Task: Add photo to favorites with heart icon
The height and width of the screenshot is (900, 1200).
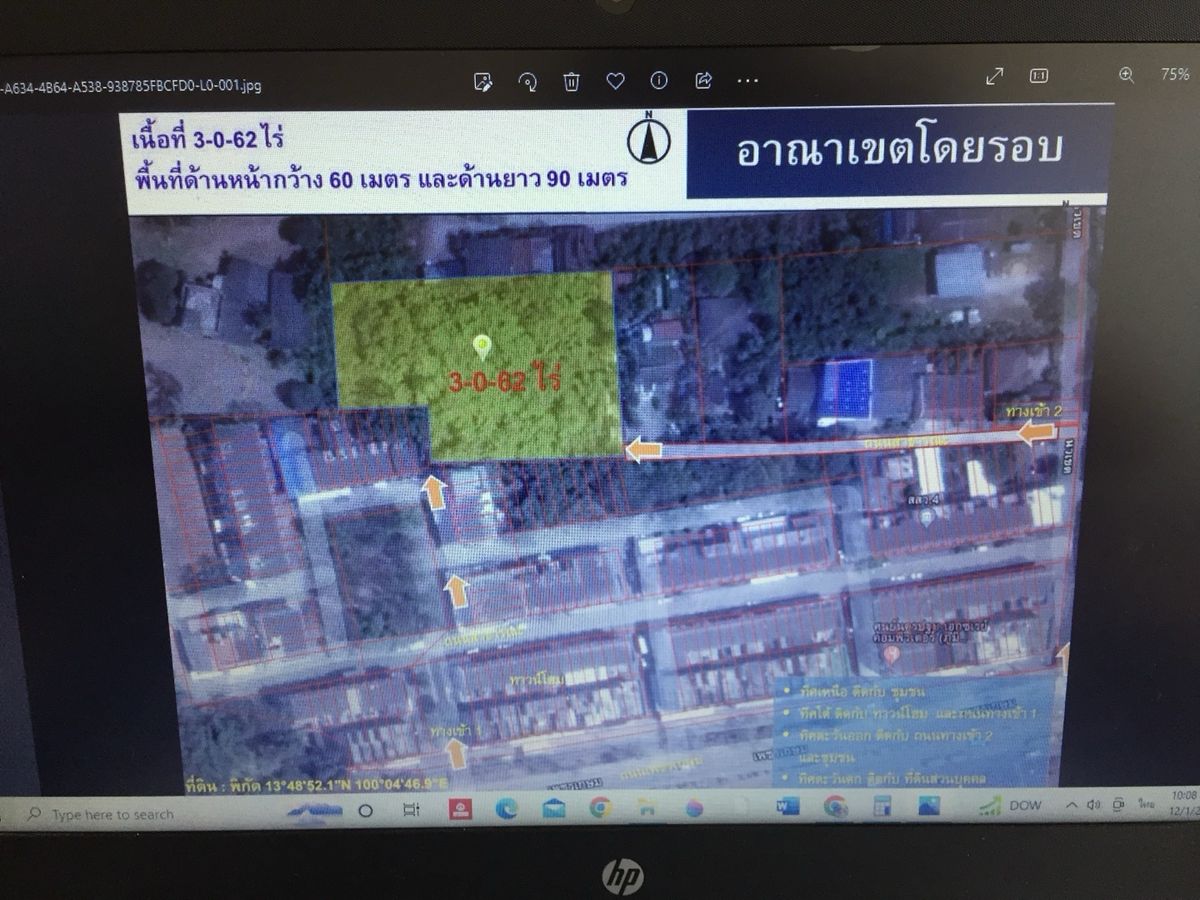Action: pyautogui.click(x=615, y=80)
